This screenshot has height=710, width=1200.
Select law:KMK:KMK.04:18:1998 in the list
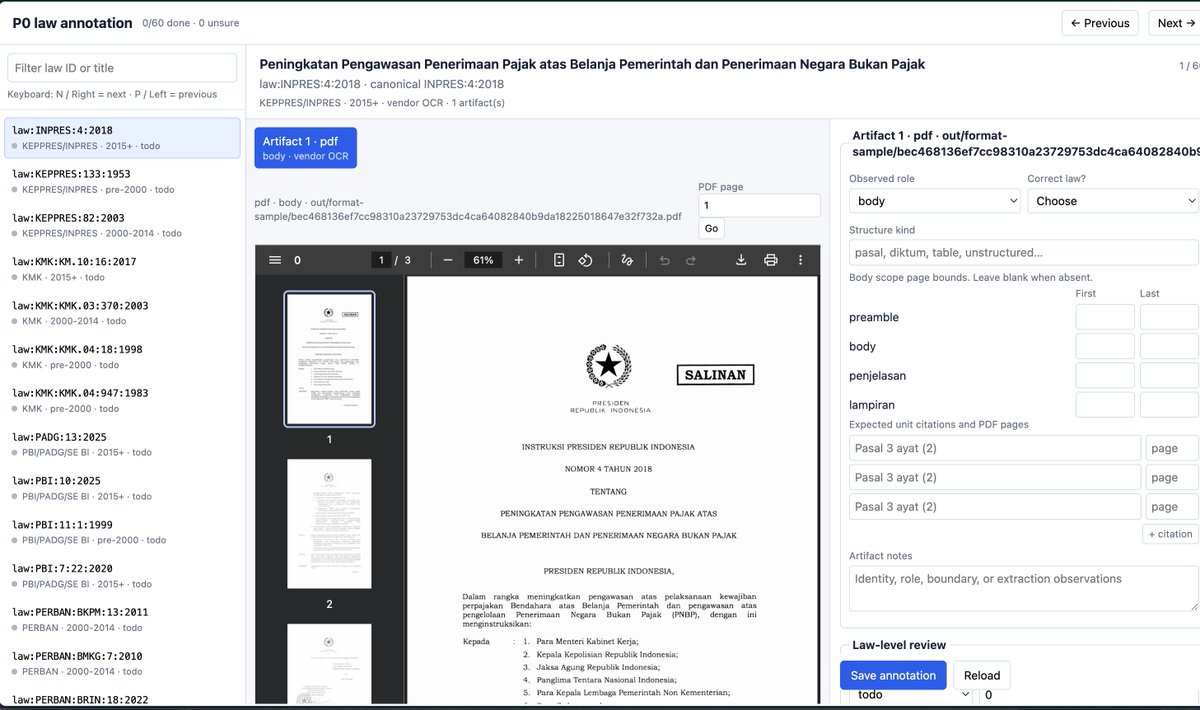point(122,357)
